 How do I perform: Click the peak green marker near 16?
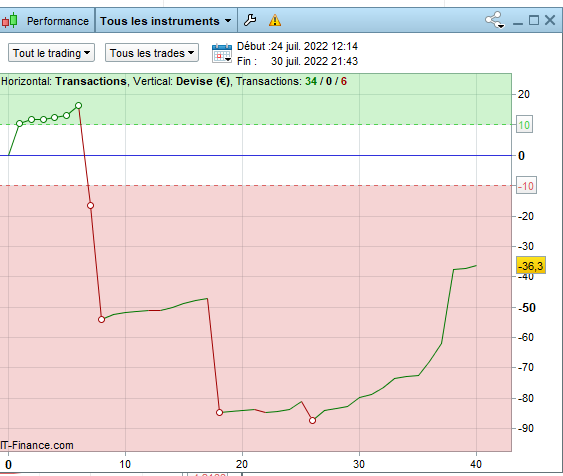click(79, 106)
